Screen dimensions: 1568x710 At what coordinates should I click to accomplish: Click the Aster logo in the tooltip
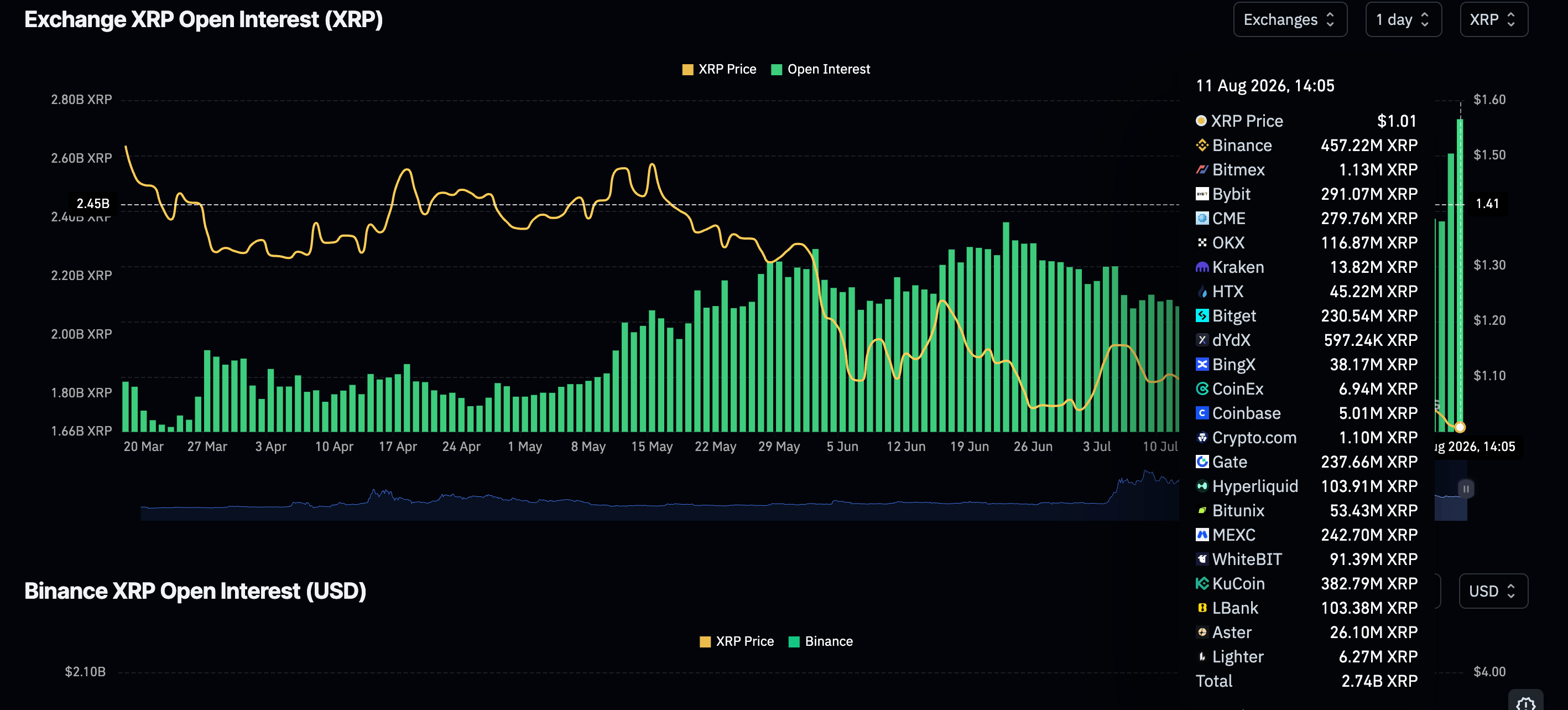[1201, 632]
